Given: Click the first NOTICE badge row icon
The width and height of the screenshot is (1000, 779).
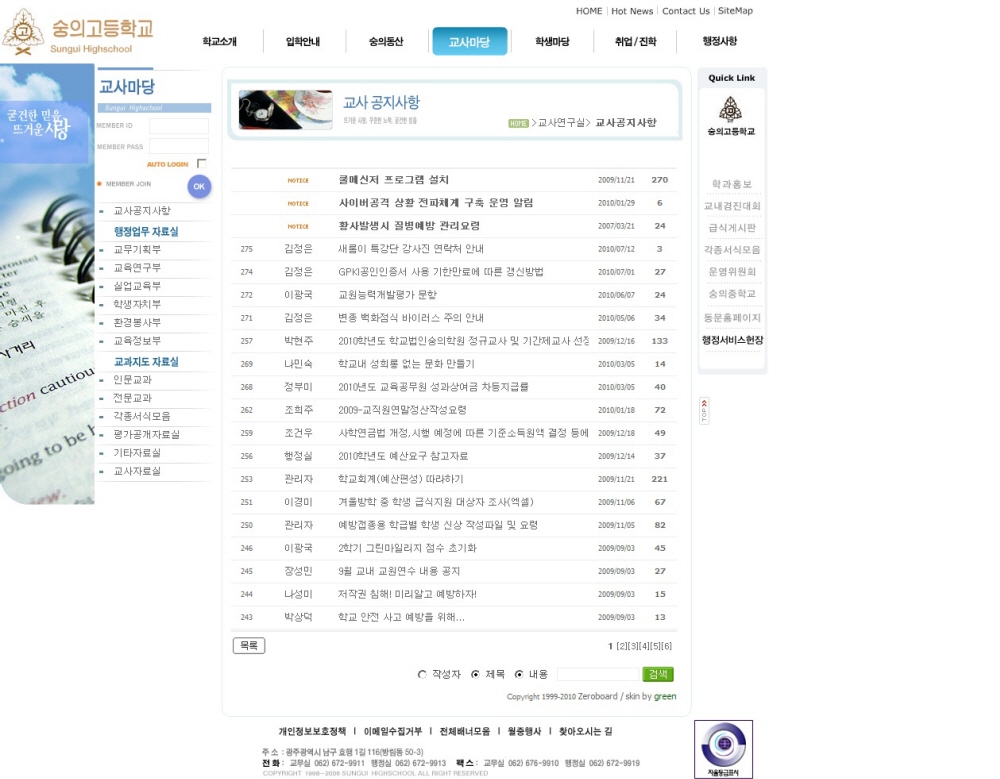Looking at the screenshot, I should 298,180.
